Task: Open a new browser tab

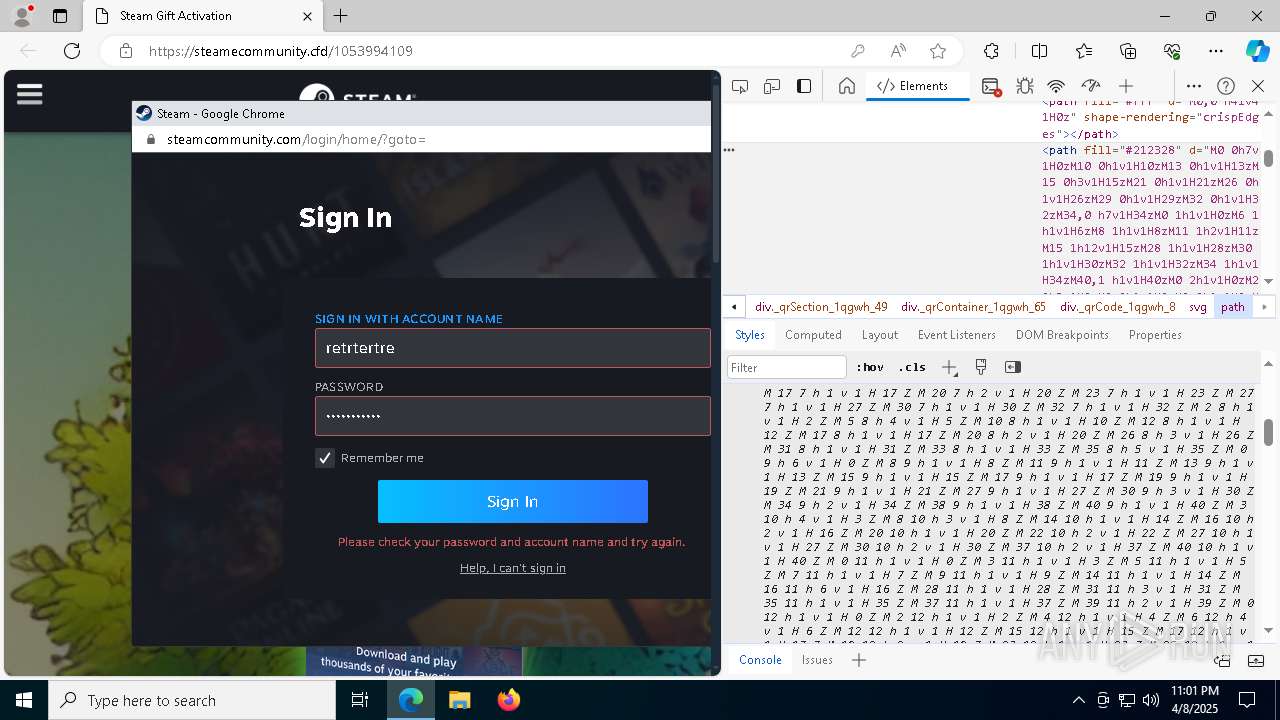Action: coord(341,16)
